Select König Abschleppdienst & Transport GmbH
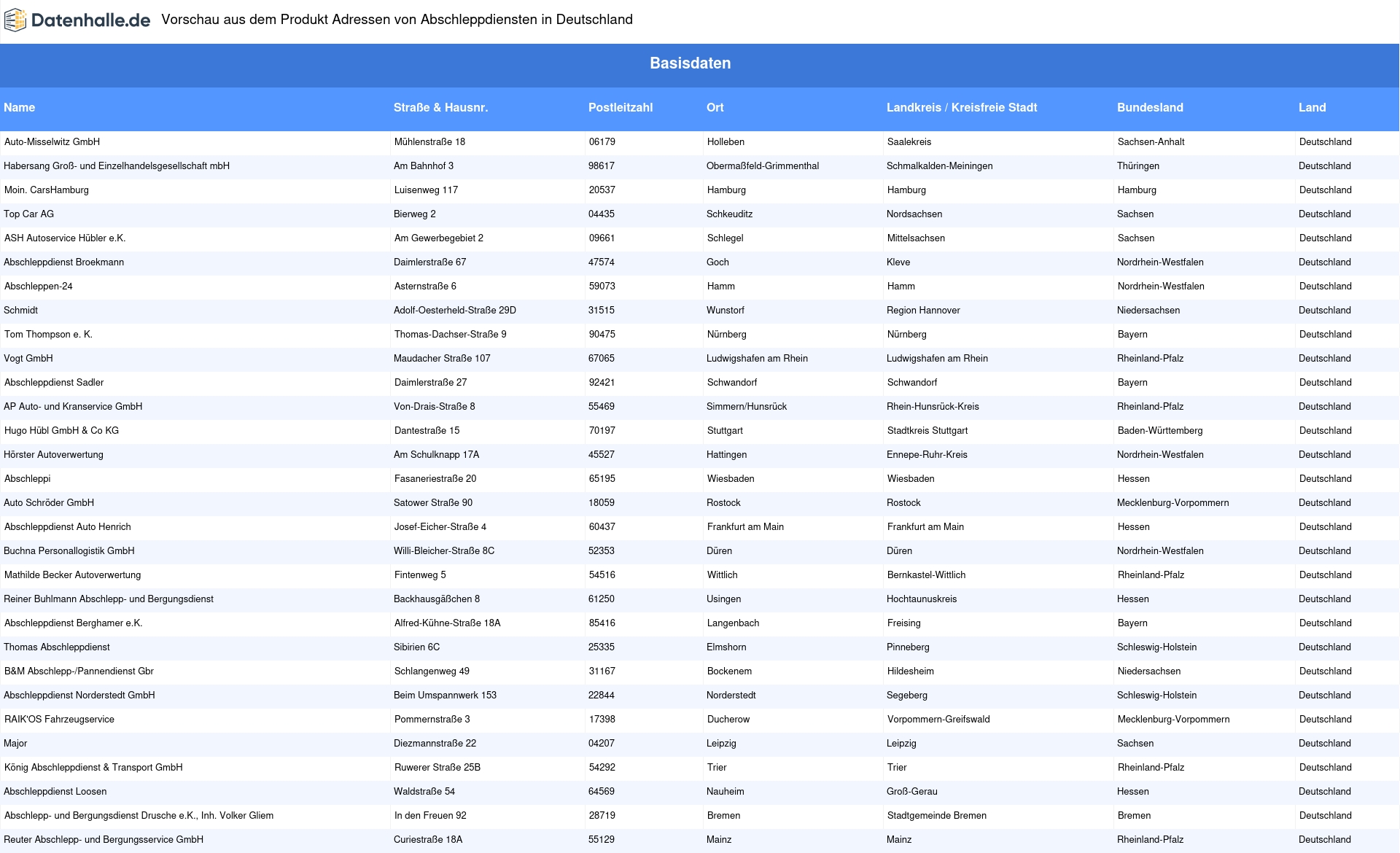This screenshot has height=853, width=1400. pos(93,768)
